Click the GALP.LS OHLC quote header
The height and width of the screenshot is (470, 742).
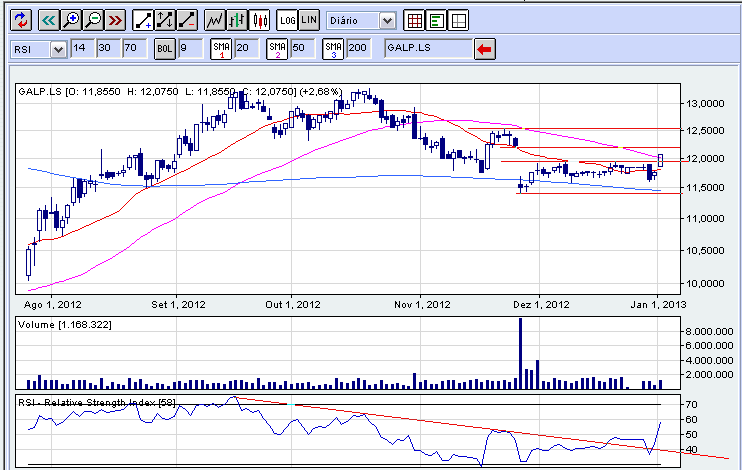[180, 91]
